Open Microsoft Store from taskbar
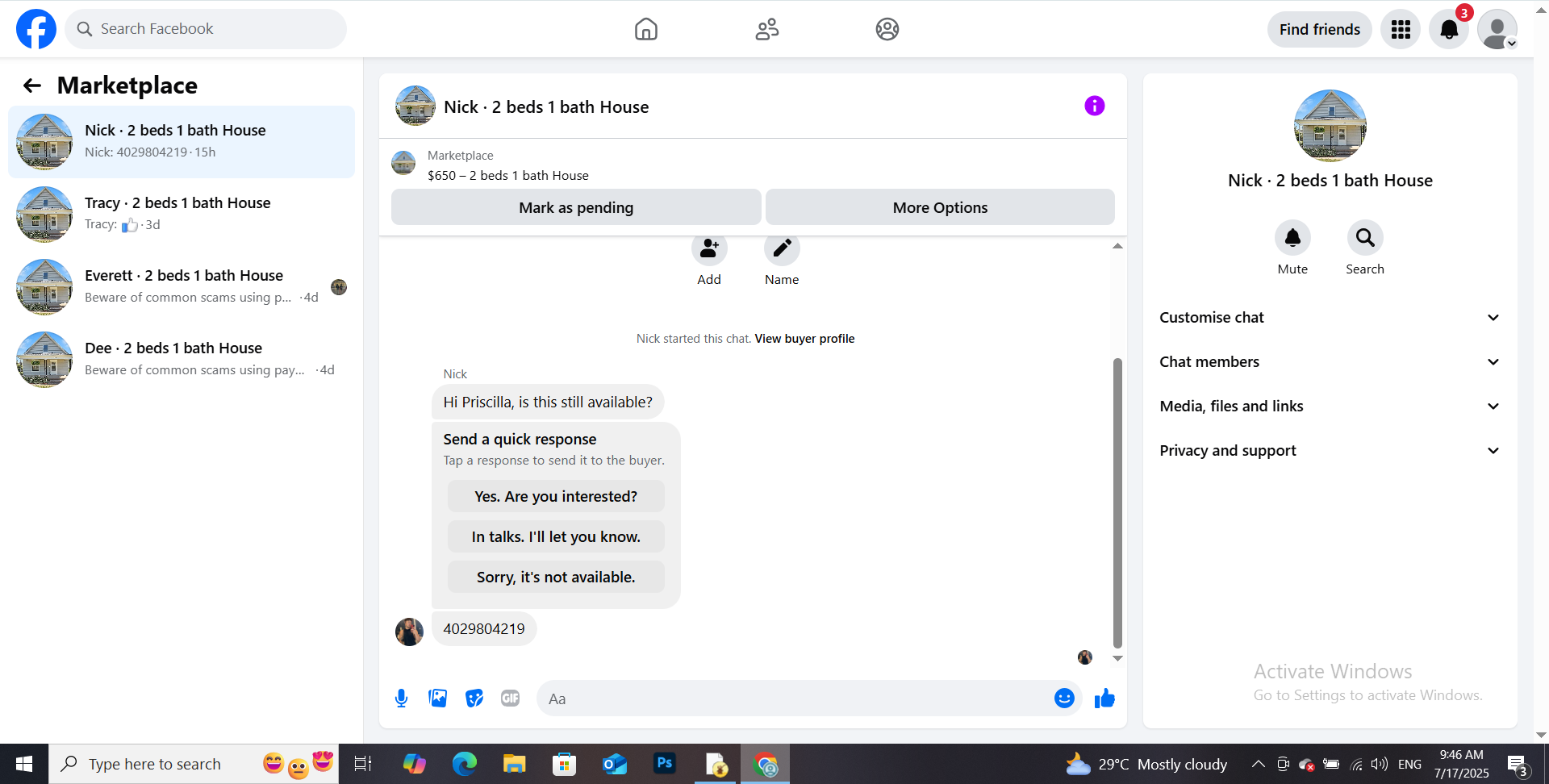Viewport: 1549px width, 784px height. [x=564, y=764]
